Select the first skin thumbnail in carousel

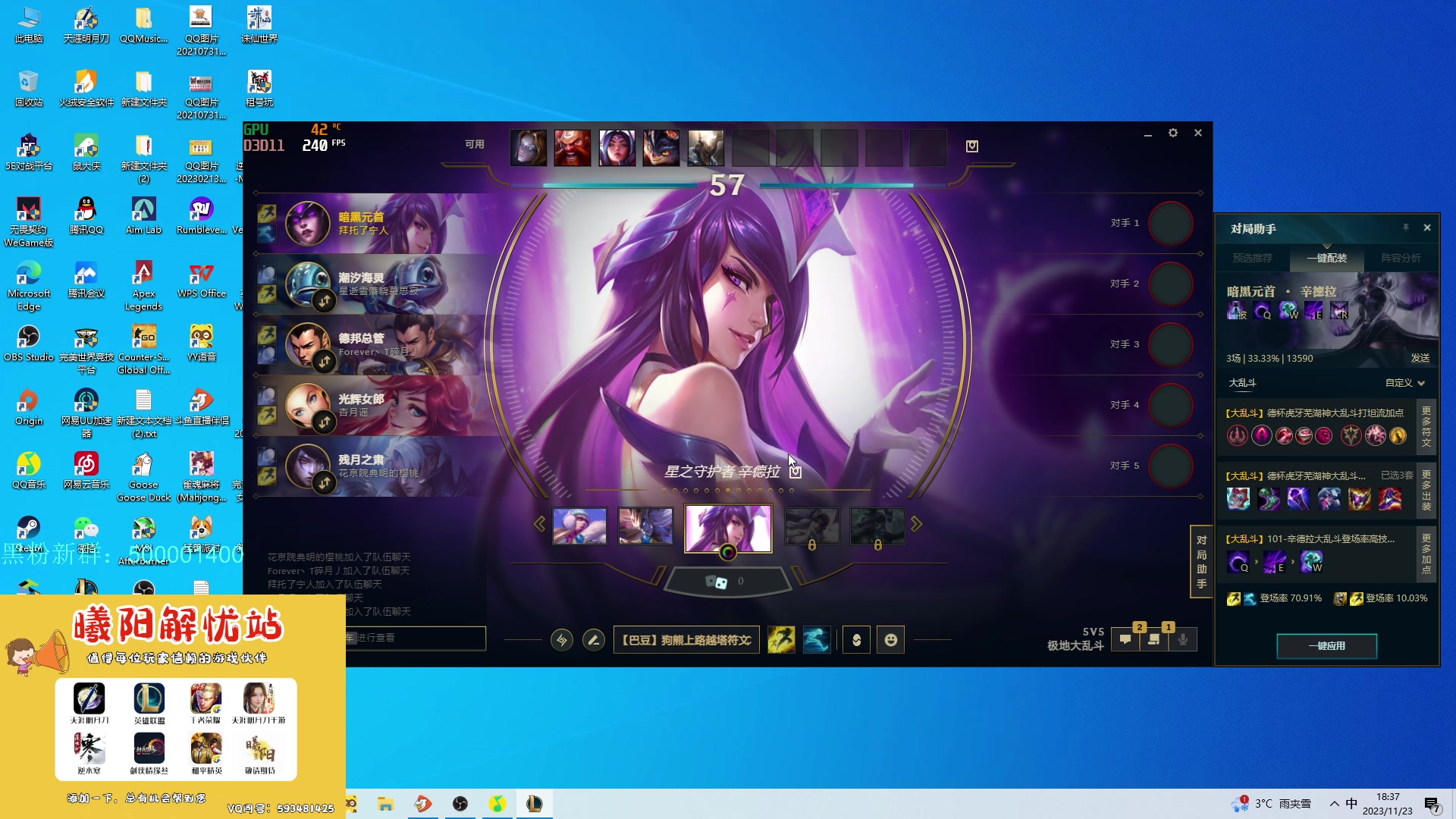(579, 526)
